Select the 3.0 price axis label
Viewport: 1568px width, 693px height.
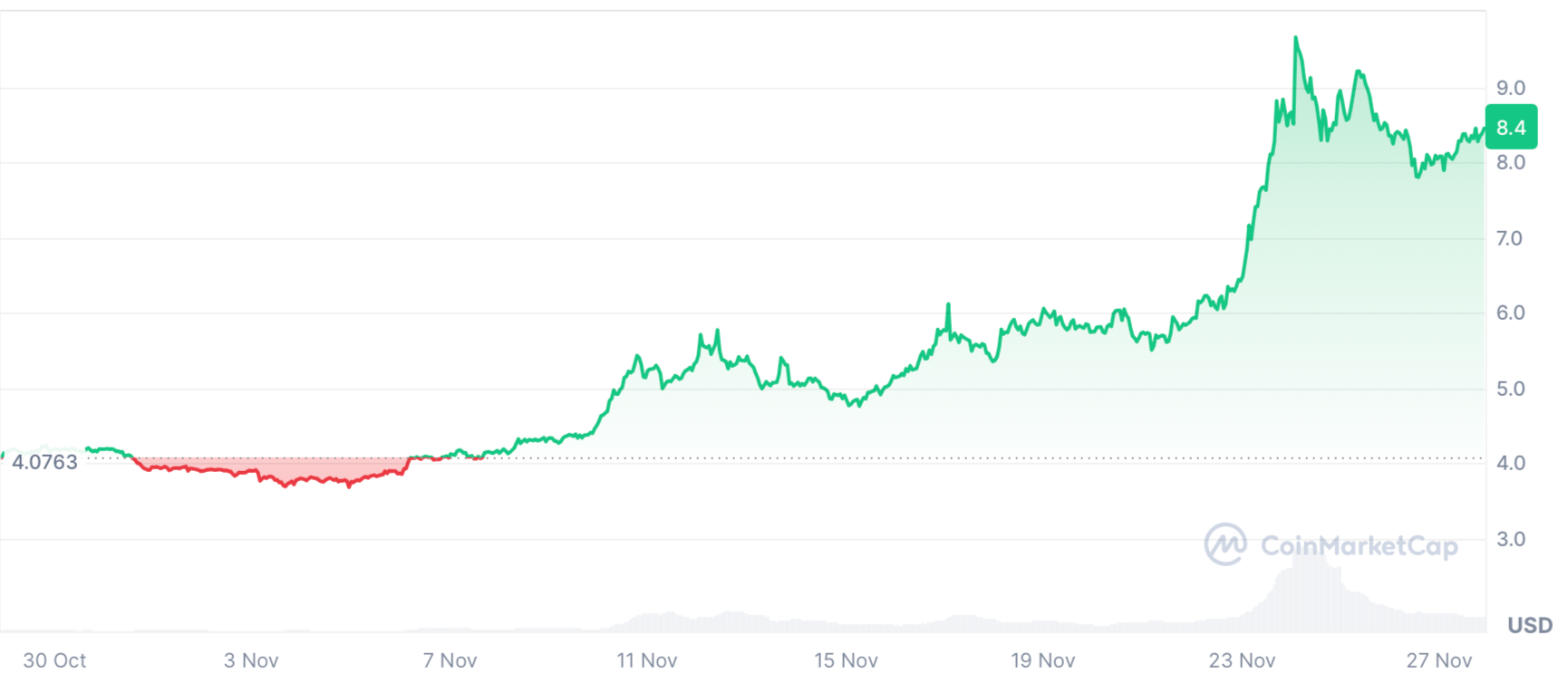(1511, 539)
